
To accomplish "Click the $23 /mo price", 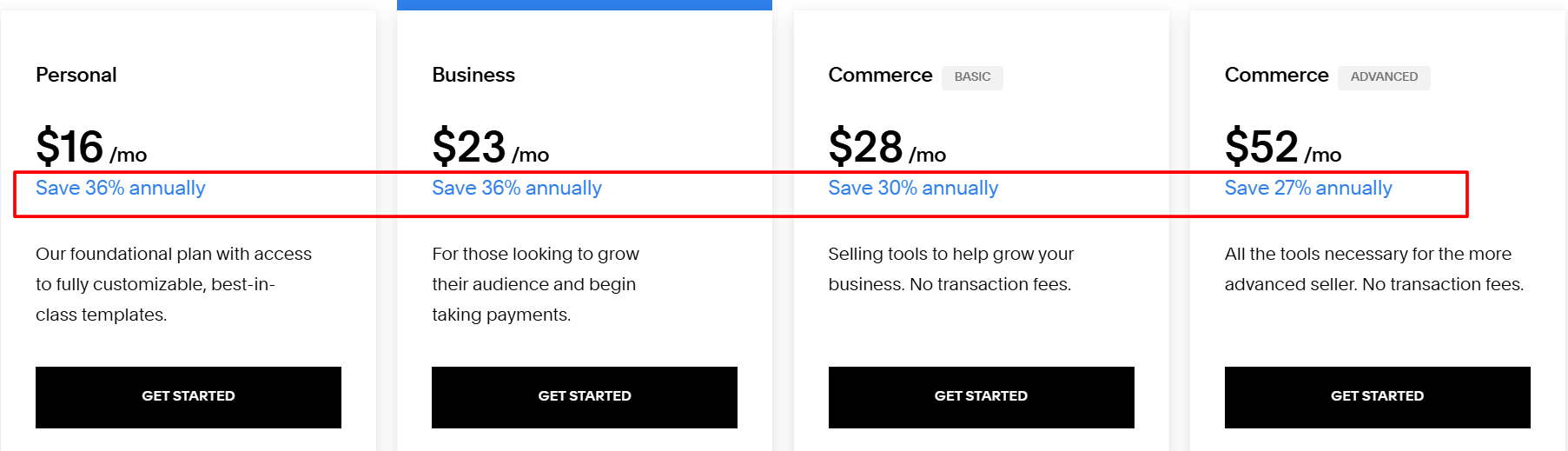I will [490, 147].
